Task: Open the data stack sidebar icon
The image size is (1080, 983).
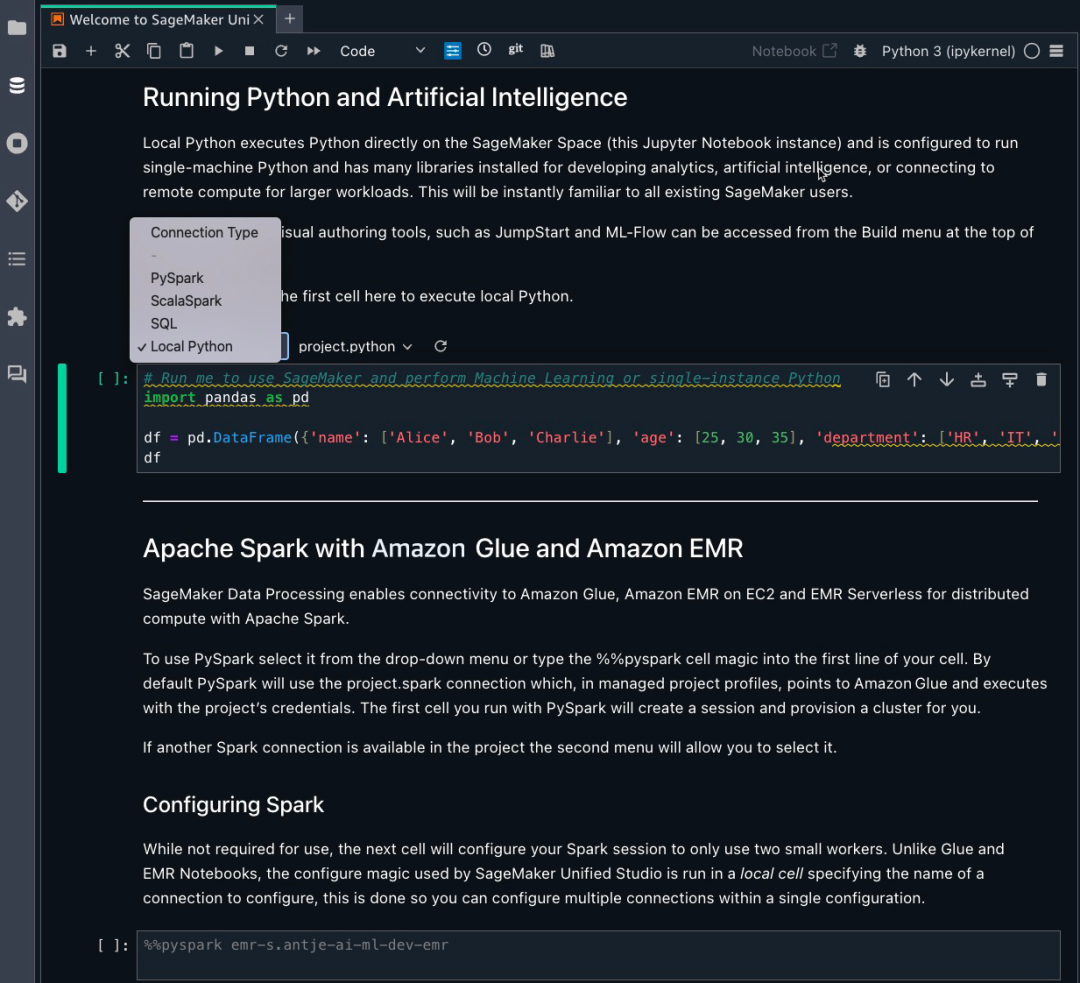Action: (17, 85)
